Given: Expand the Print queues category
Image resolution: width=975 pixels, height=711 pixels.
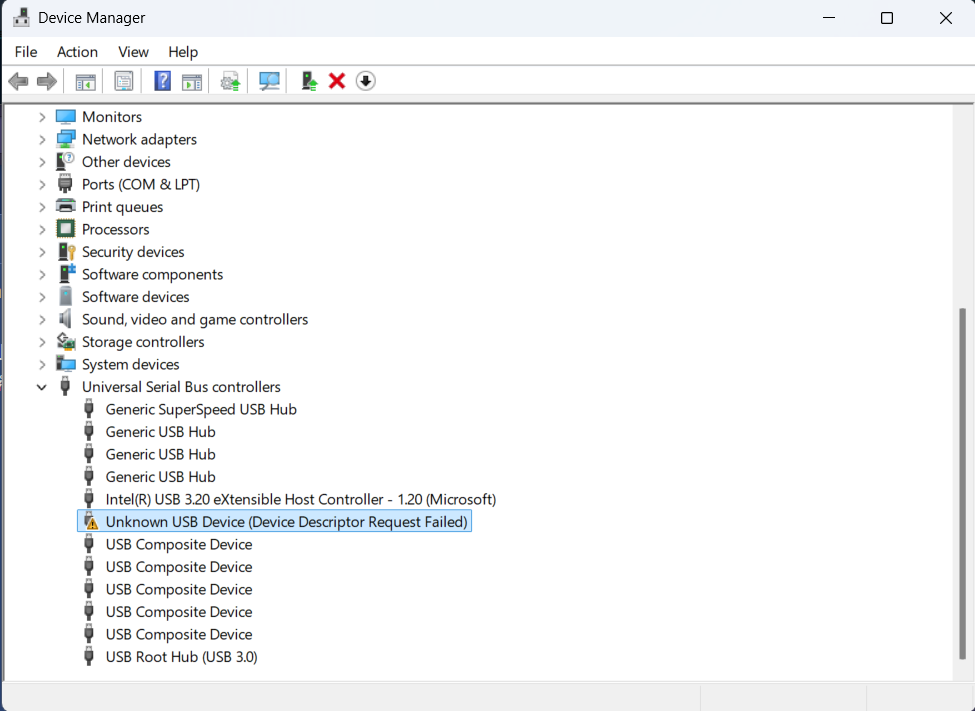Looking at the screenshot, I should click(x=42, y=207).
